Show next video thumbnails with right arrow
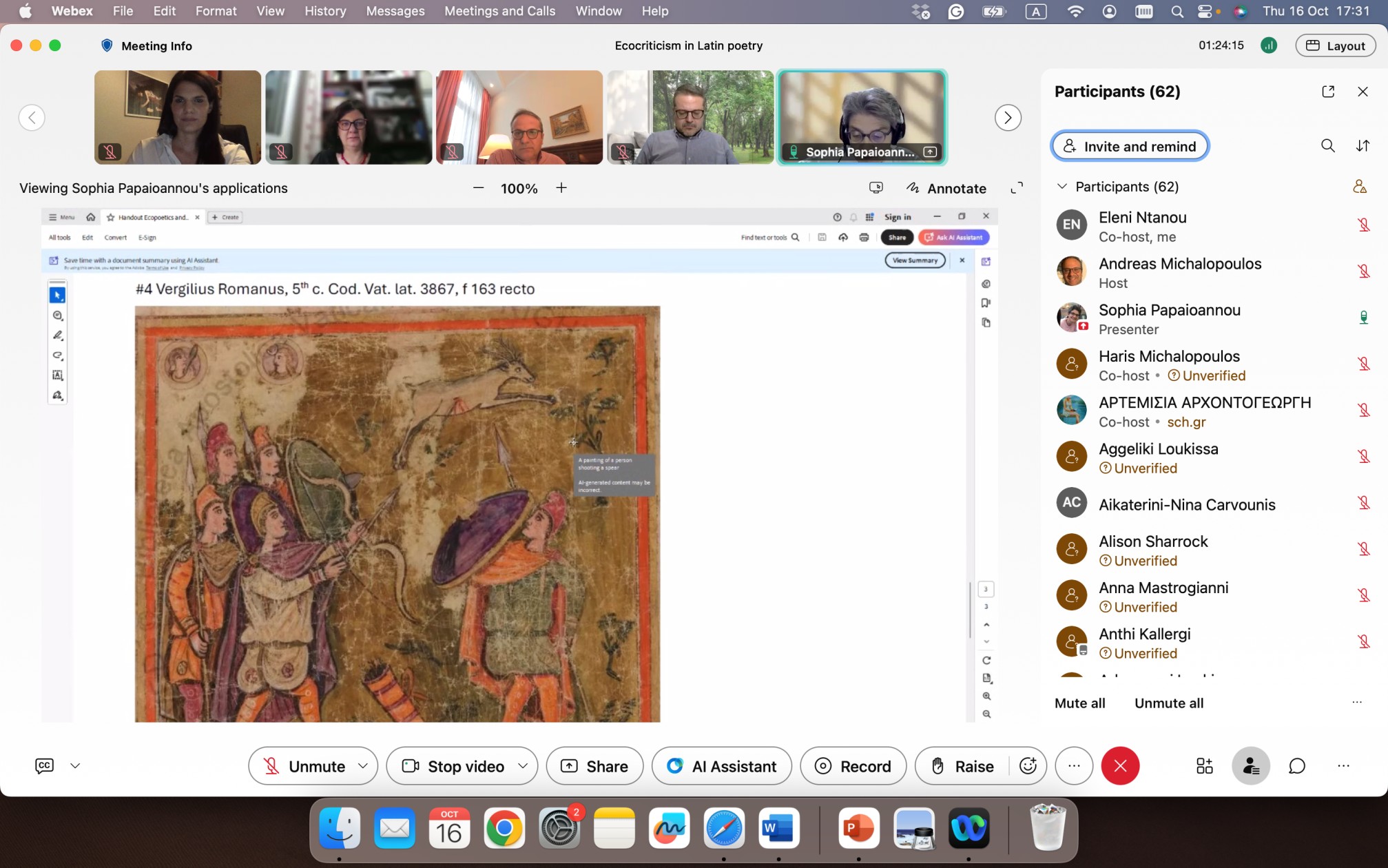The image size is (1388, 868). (1008, 118)
